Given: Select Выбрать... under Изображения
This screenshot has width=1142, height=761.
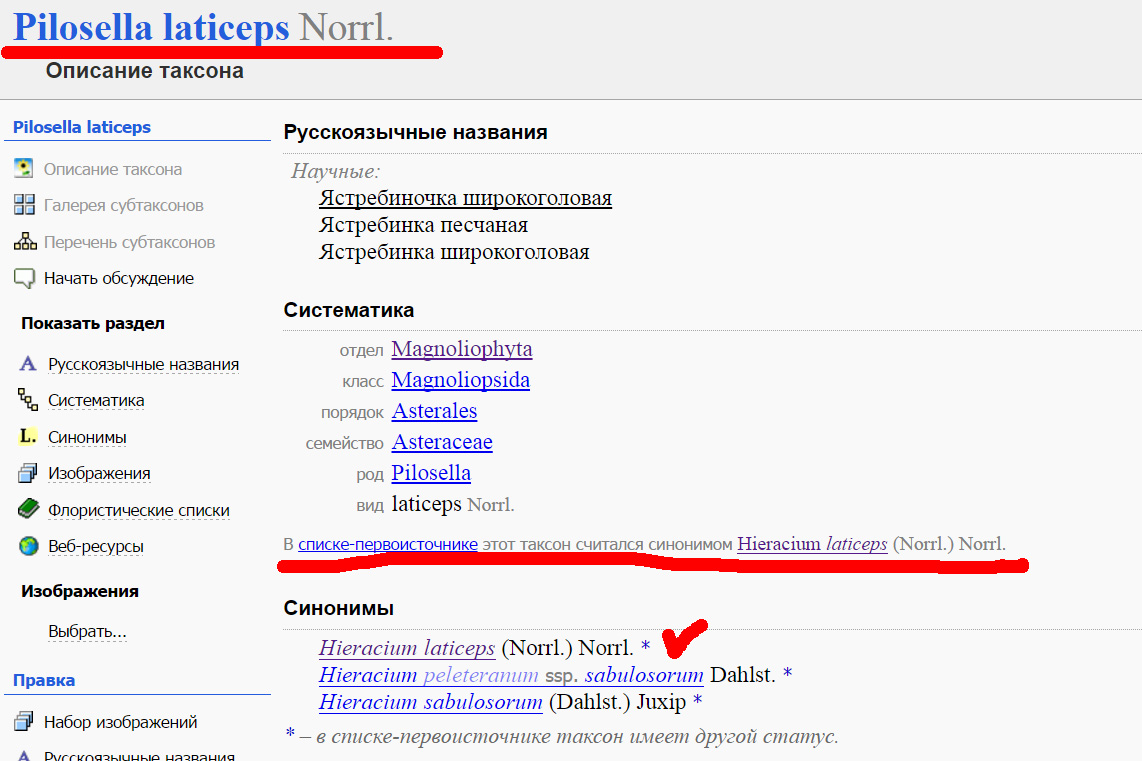Looking at the screenshot, I should point(87,632).
